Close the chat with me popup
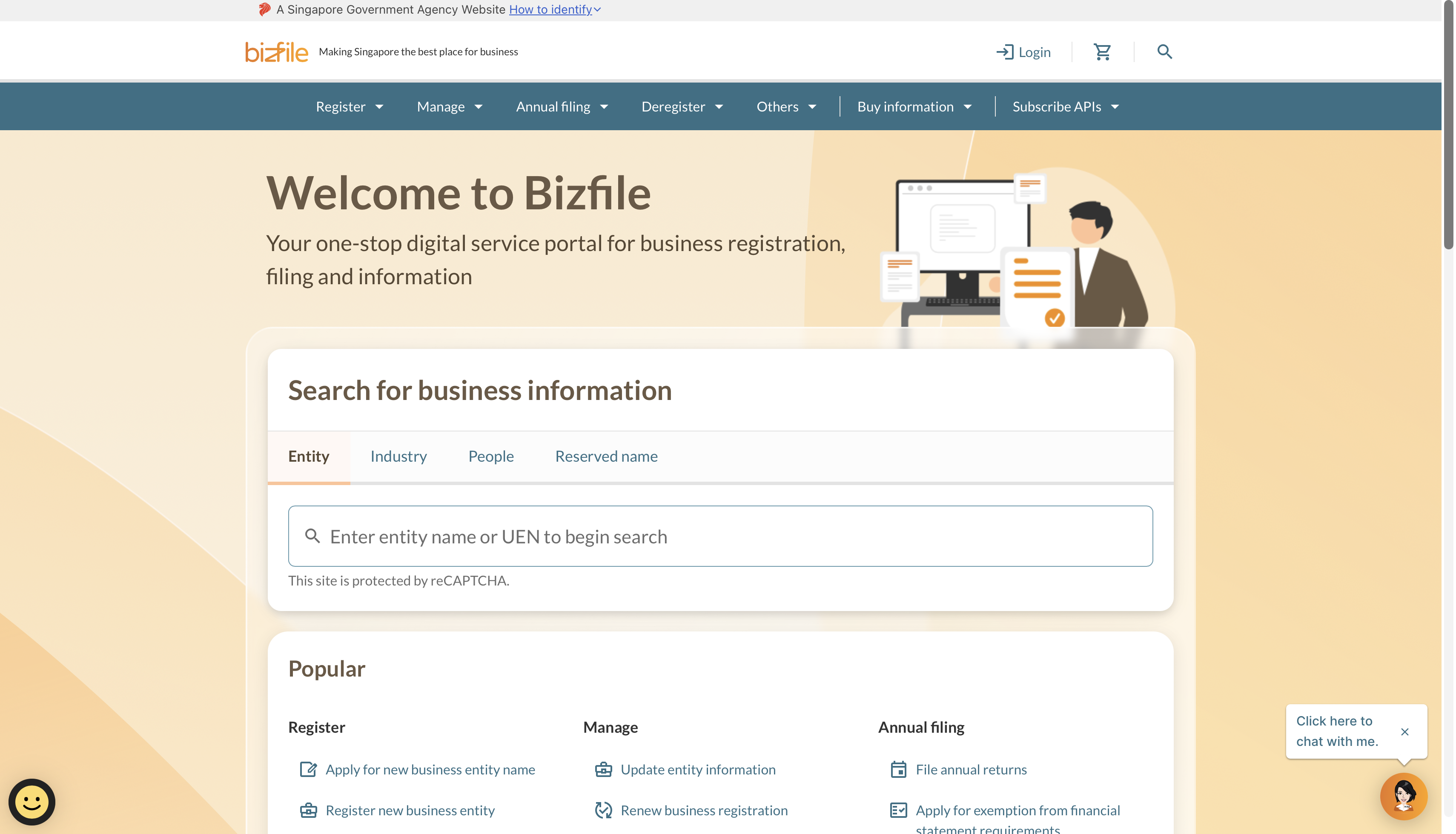This screenshot has width=1456, height=834. click(x=1404, y=731)
